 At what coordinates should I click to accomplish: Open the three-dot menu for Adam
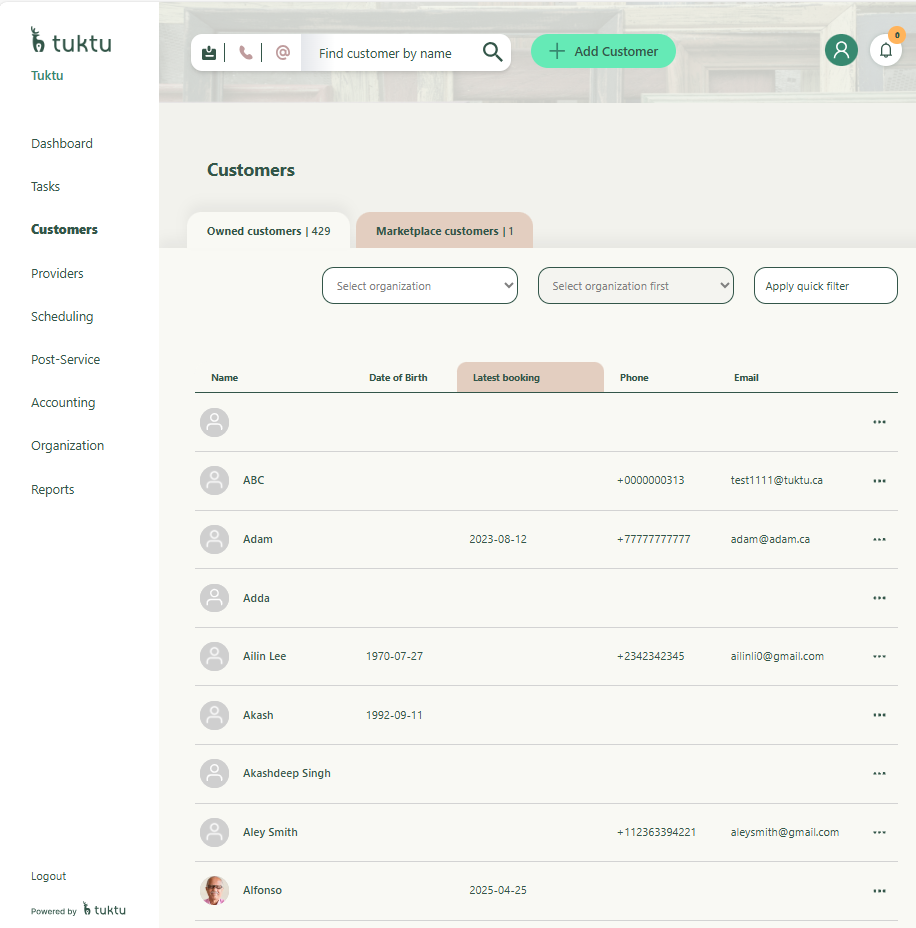(879, 539)
